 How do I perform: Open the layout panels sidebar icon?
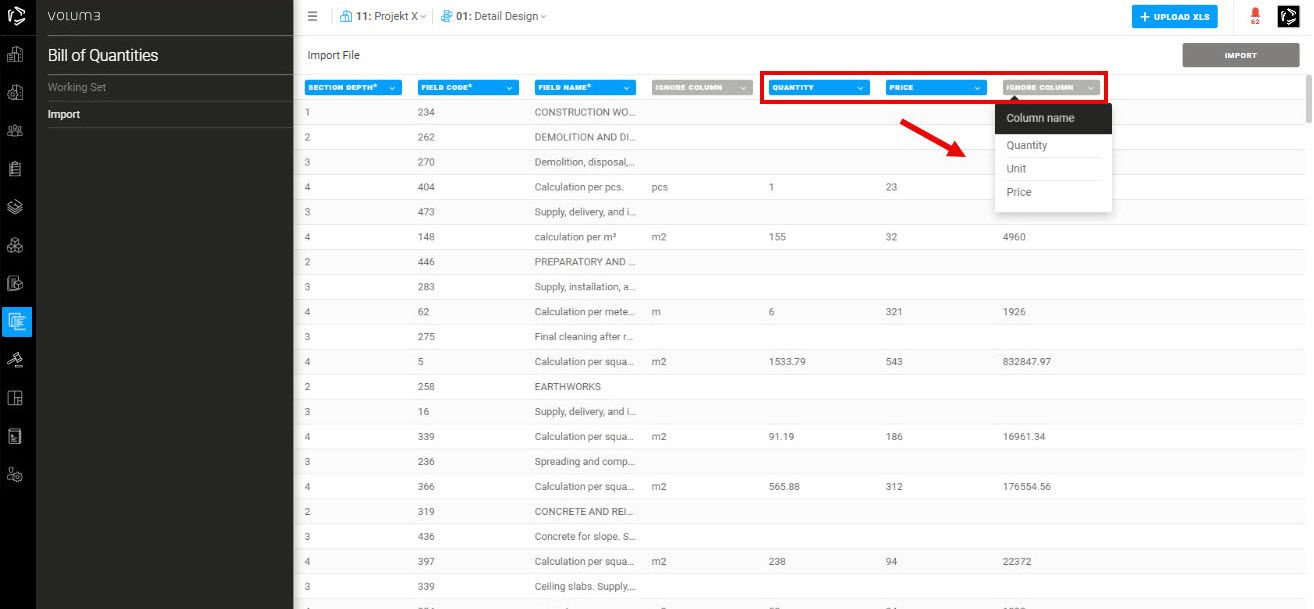(x=15, y=398)
